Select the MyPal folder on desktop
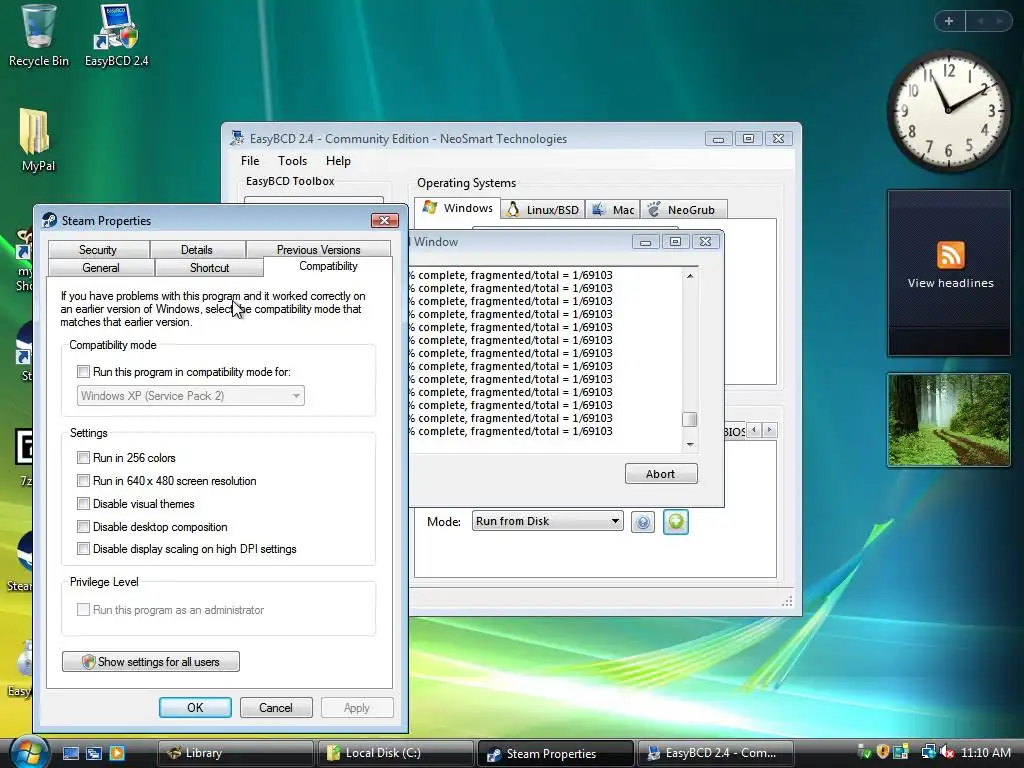 click(x=38, y=140)
